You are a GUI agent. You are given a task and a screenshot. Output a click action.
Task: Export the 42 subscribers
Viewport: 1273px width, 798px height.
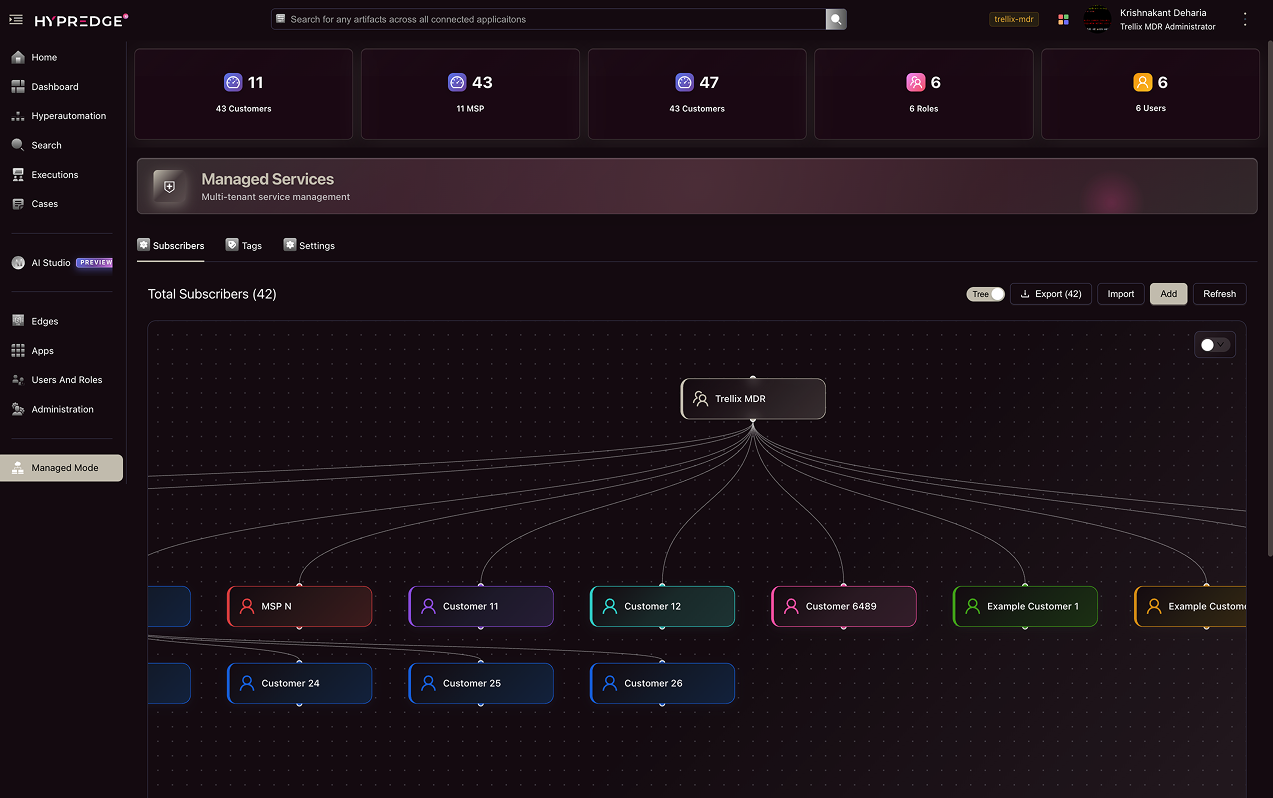click(1050, 293)
